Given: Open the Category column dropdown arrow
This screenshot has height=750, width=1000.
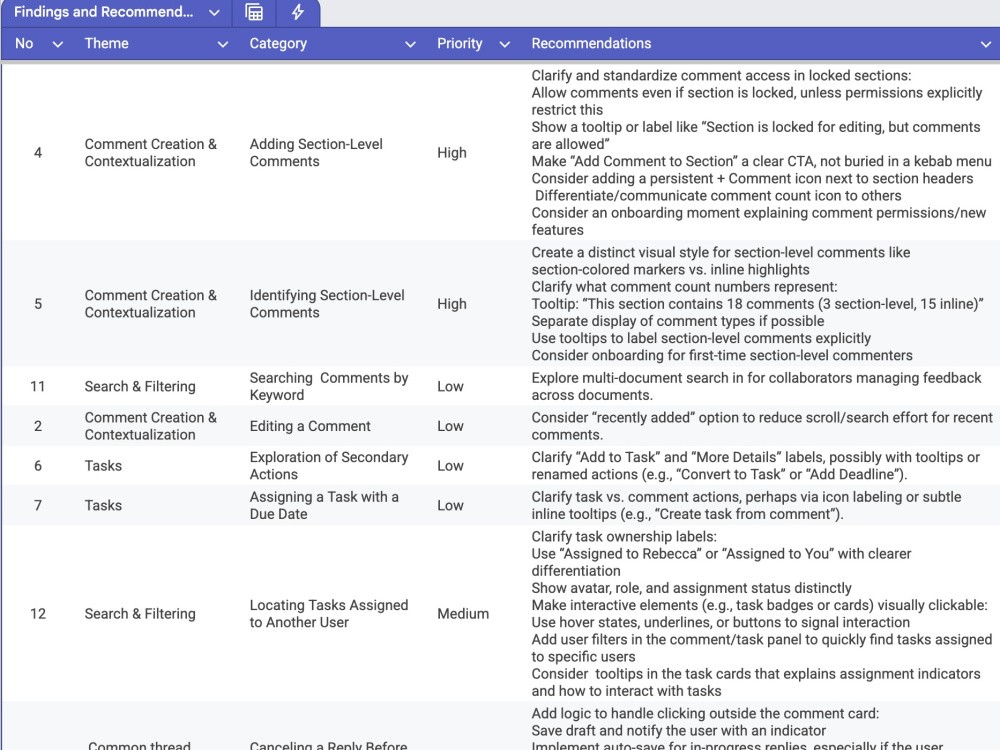Looking at the screenshot, I should (x=410, y=44).
